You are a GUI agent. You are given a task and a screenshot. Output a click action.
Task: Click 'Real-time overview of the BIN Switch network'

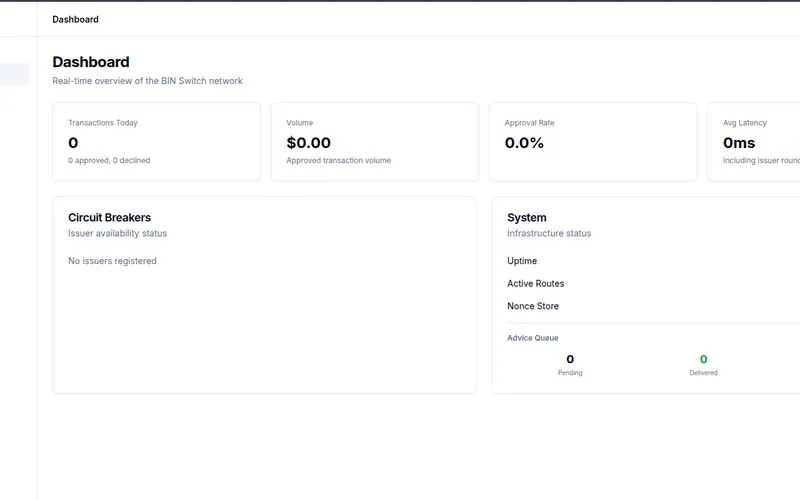(x=147, y=81)
